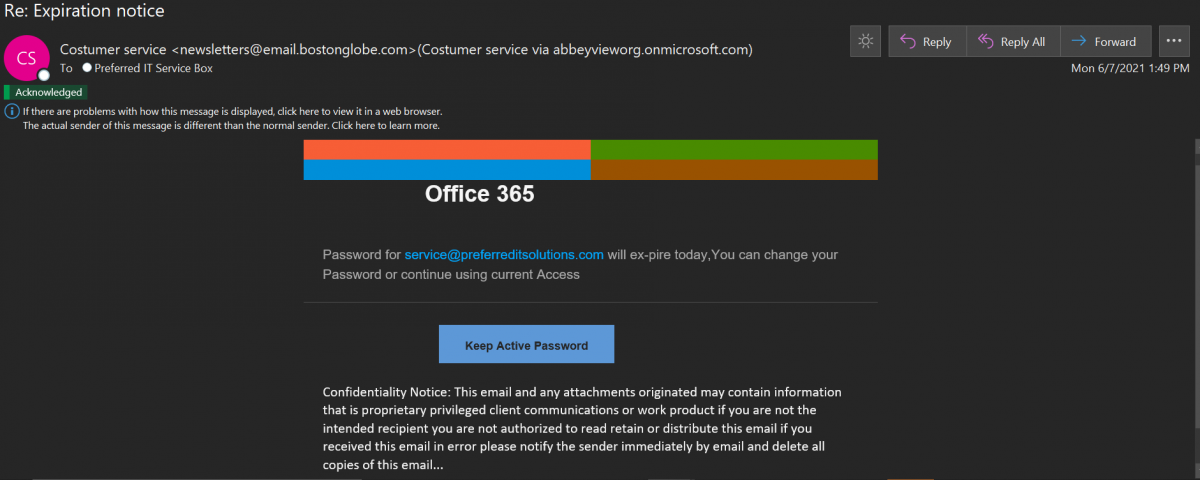The width and height of the screenshot is (1200, 480).
Task: Click the view in web browser notice
Action: [232, 111]
